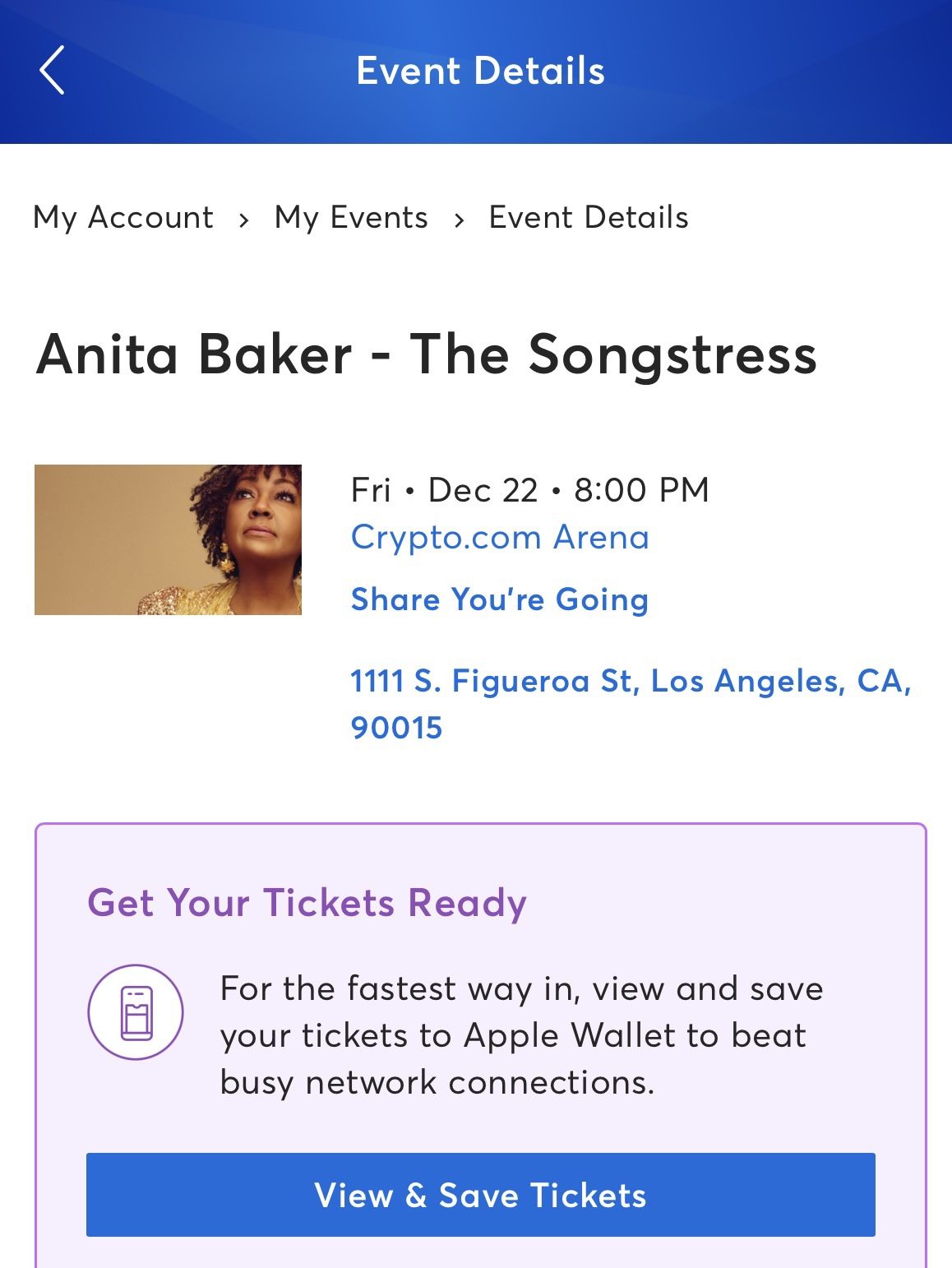
Task: Click the Event Details page title
Action: point(479,71)
